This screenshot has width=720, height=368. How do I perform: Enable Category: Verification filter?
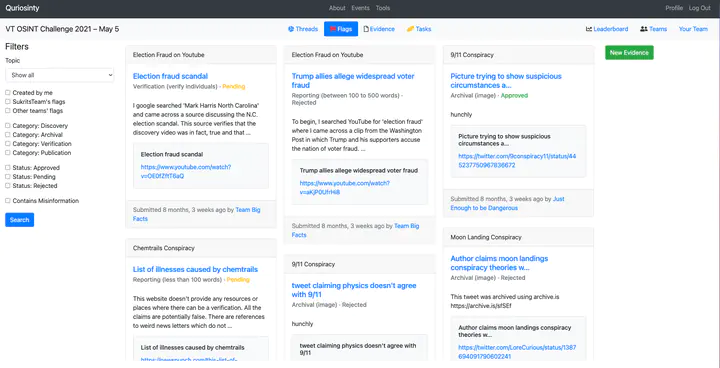(8, 144)
